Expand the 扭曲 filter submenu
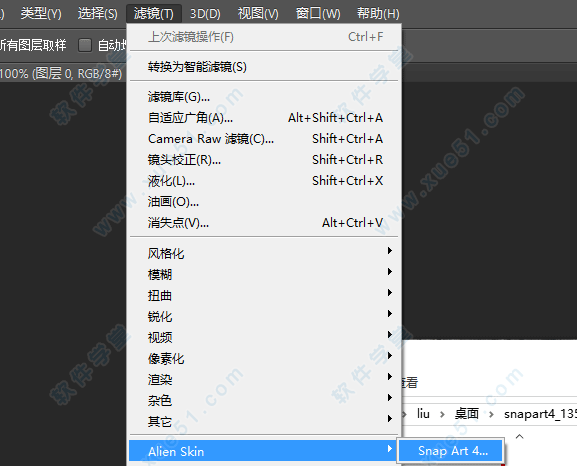Screen dimensions: 577x466 pyautogui.click(x=263, y=295)
